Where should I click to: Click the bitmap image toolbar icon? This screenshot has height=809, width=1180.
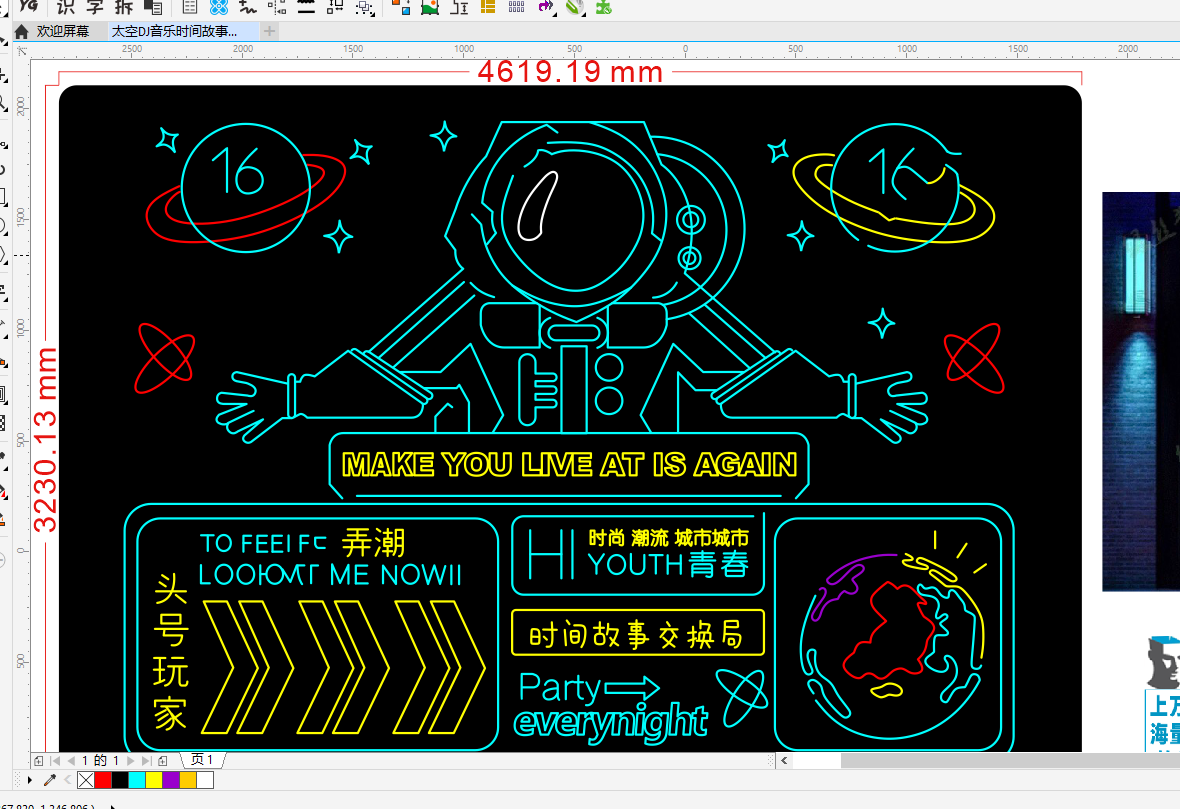[x=430, y=9]
